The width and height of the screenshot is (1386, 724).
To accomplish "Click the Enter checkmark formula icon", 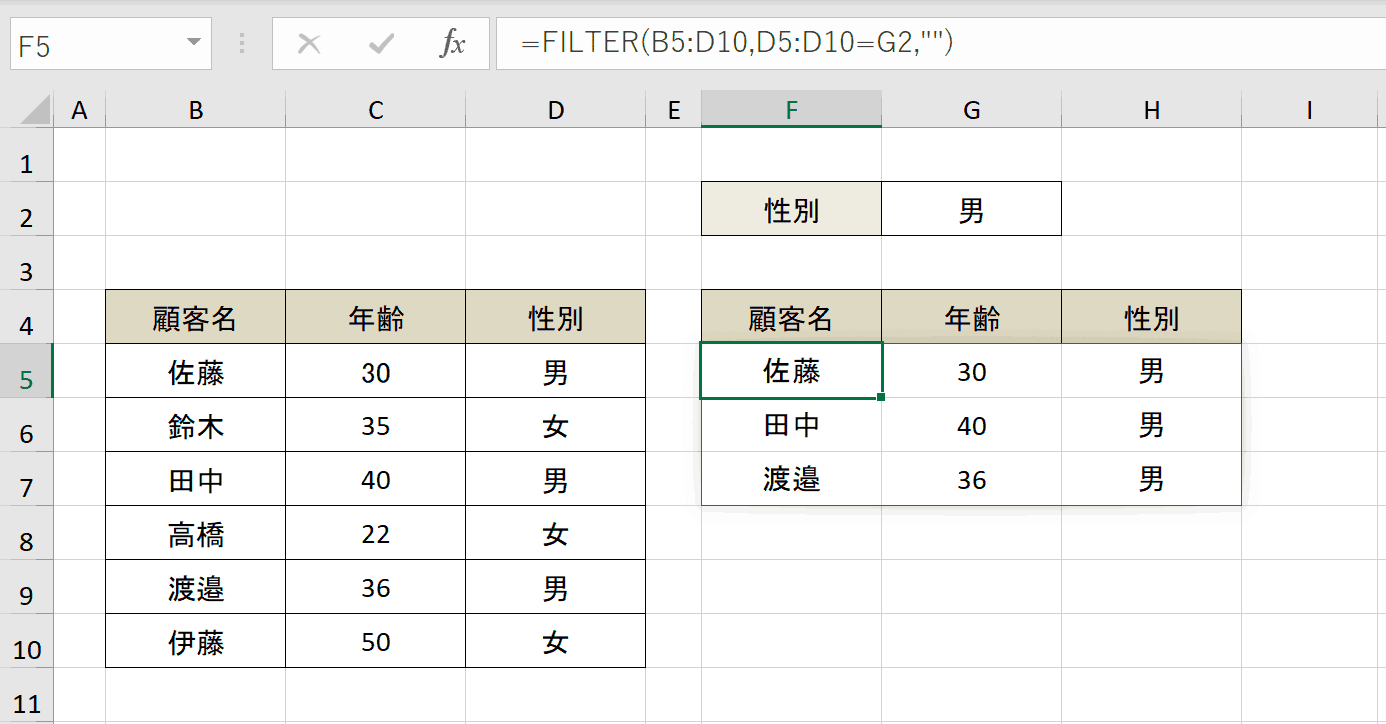I will click(x=381, y=44).
